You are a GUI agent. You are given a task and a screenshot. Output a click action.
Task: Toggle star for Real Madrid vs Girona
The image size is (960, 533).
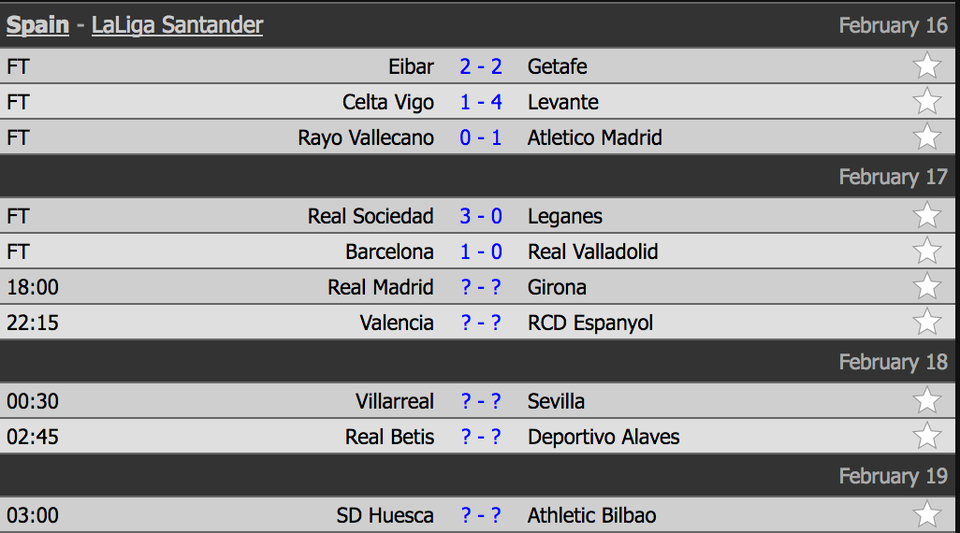(926, 286)
